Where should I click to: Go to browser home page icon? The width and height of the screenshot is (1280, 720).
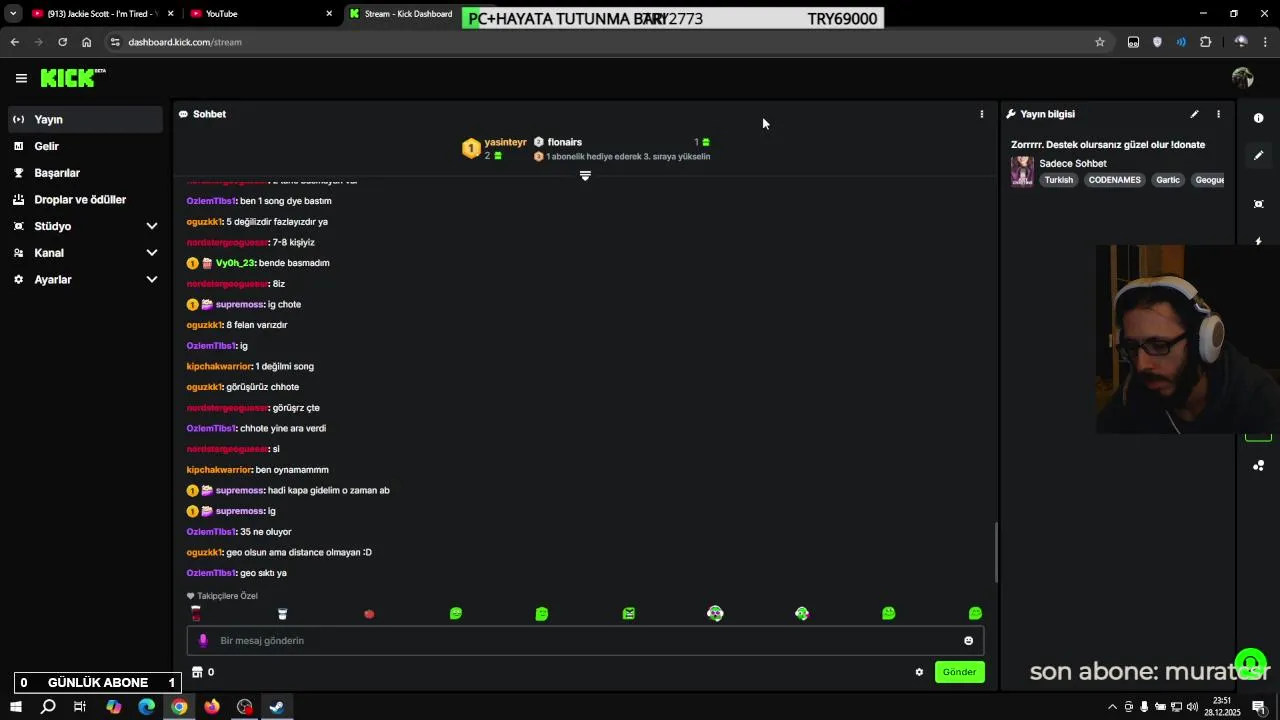tap(86, 42)
